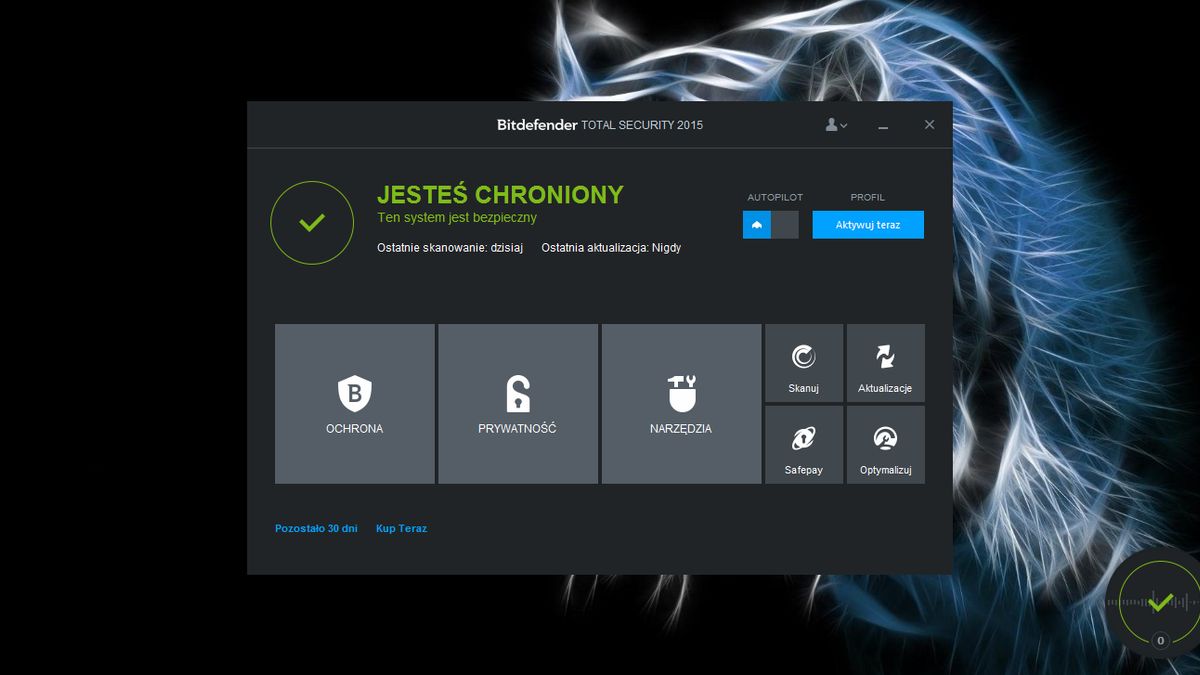Minimize the Bitdefender window
Screen dimensions: 1200x675
(883, 126)
